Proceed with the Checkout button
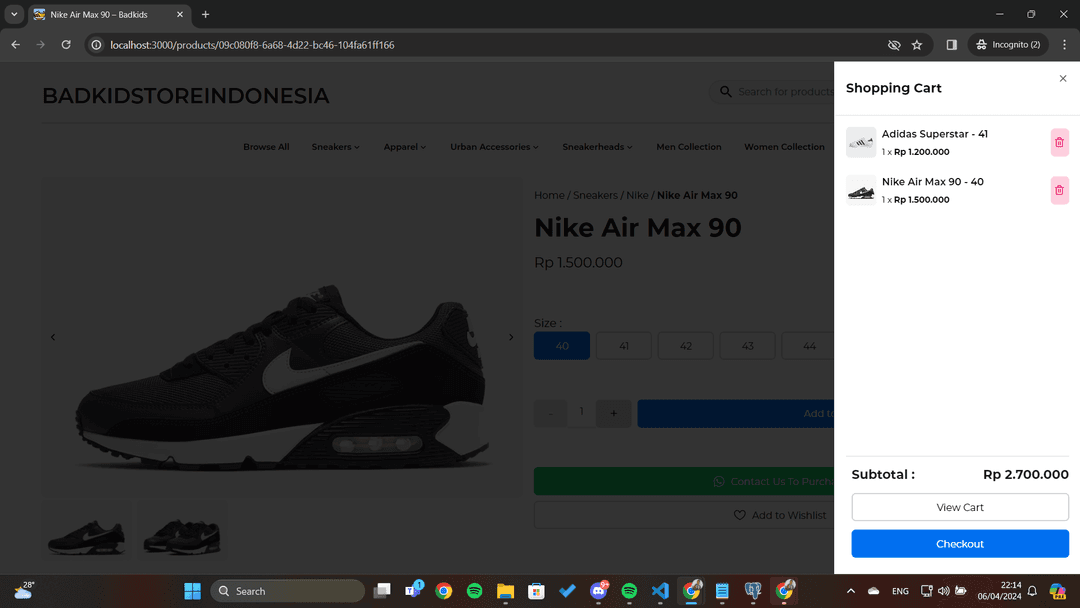This screenshot has width=1080, height=608. (x=959, y=544)
